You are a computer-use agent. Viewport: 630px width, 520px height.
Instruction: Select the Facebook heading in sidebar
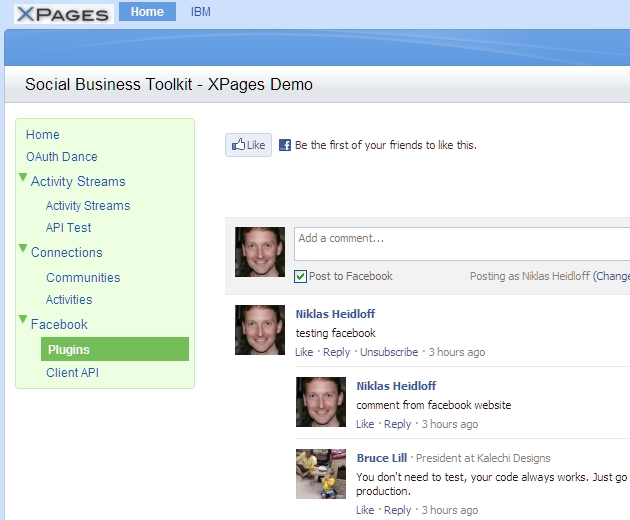click(59, 324)
